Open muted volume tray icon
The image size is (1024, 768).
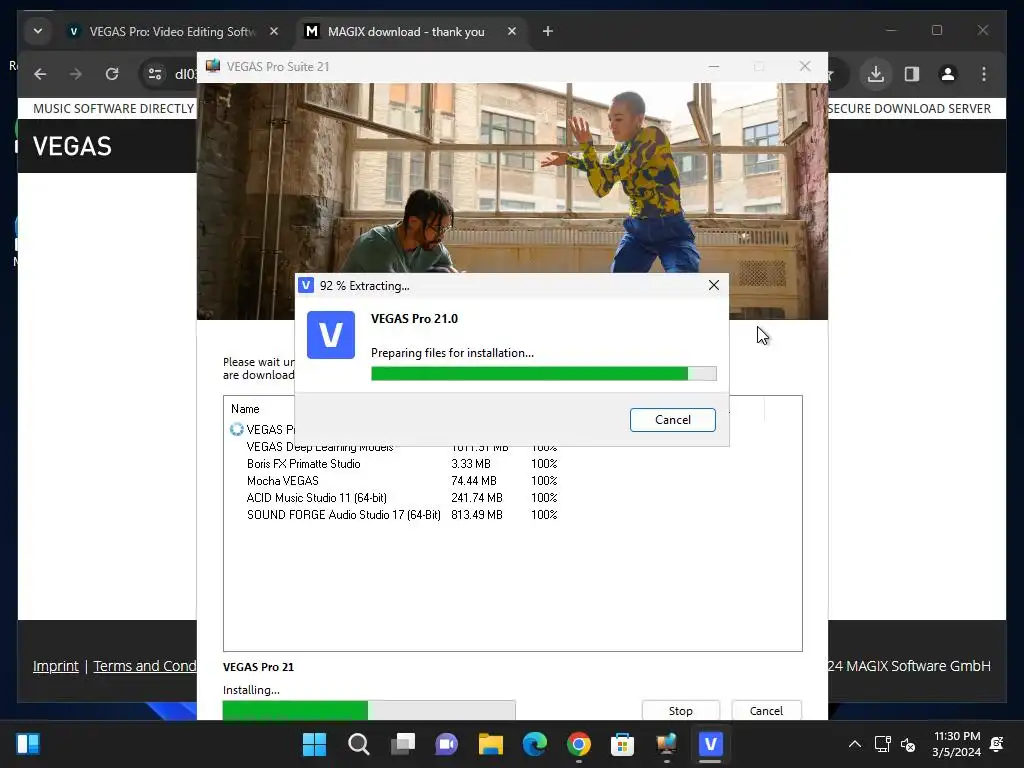coord(908,744)
